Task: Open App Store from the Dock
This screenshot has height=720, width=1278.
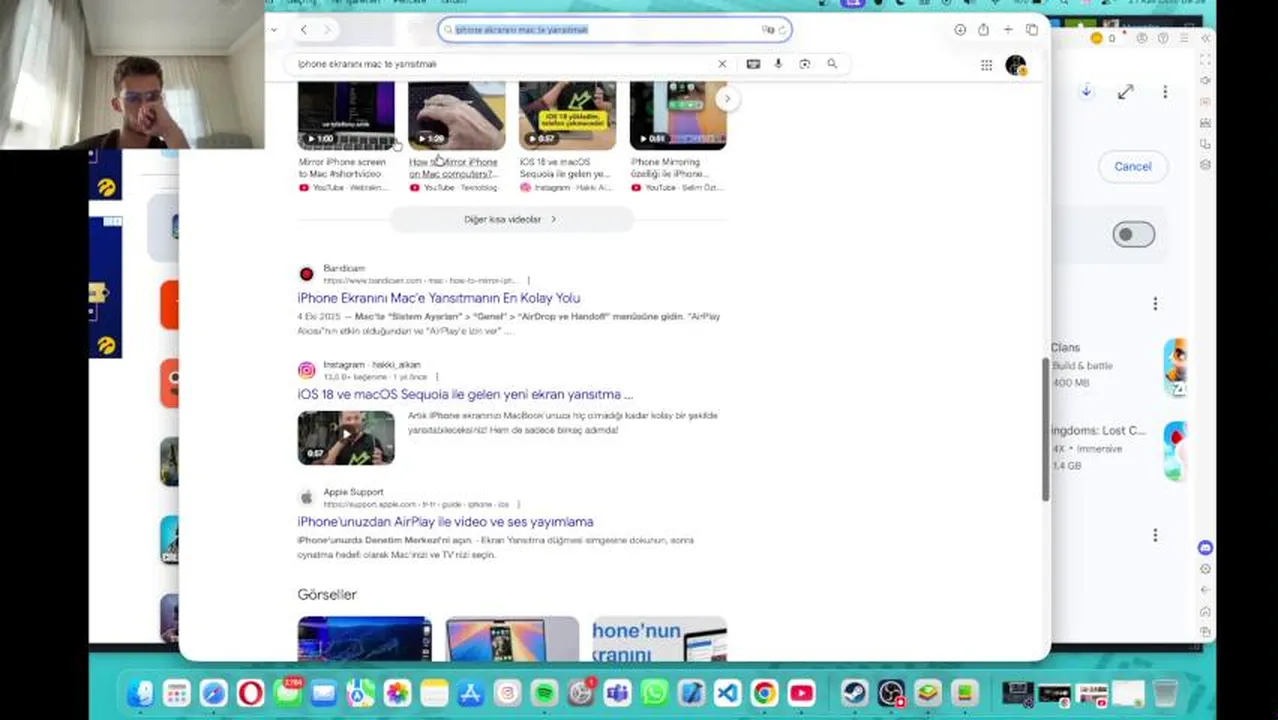Action: [470, 693]
